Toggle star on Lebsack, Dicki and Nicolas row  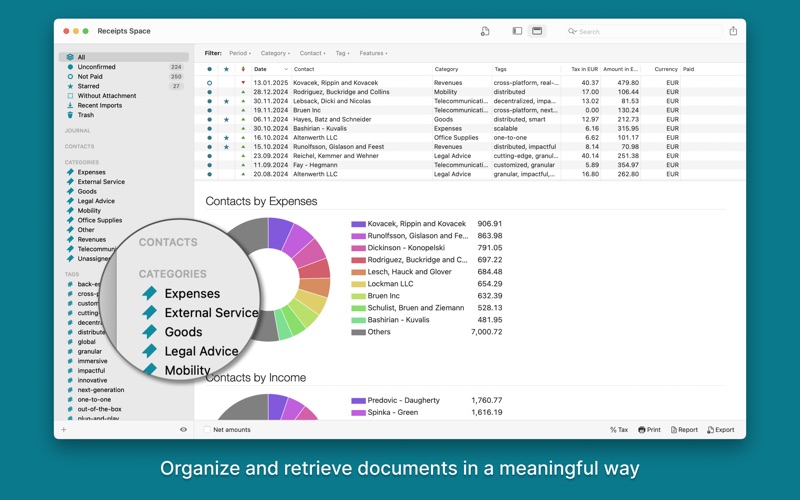pos(226,101)
